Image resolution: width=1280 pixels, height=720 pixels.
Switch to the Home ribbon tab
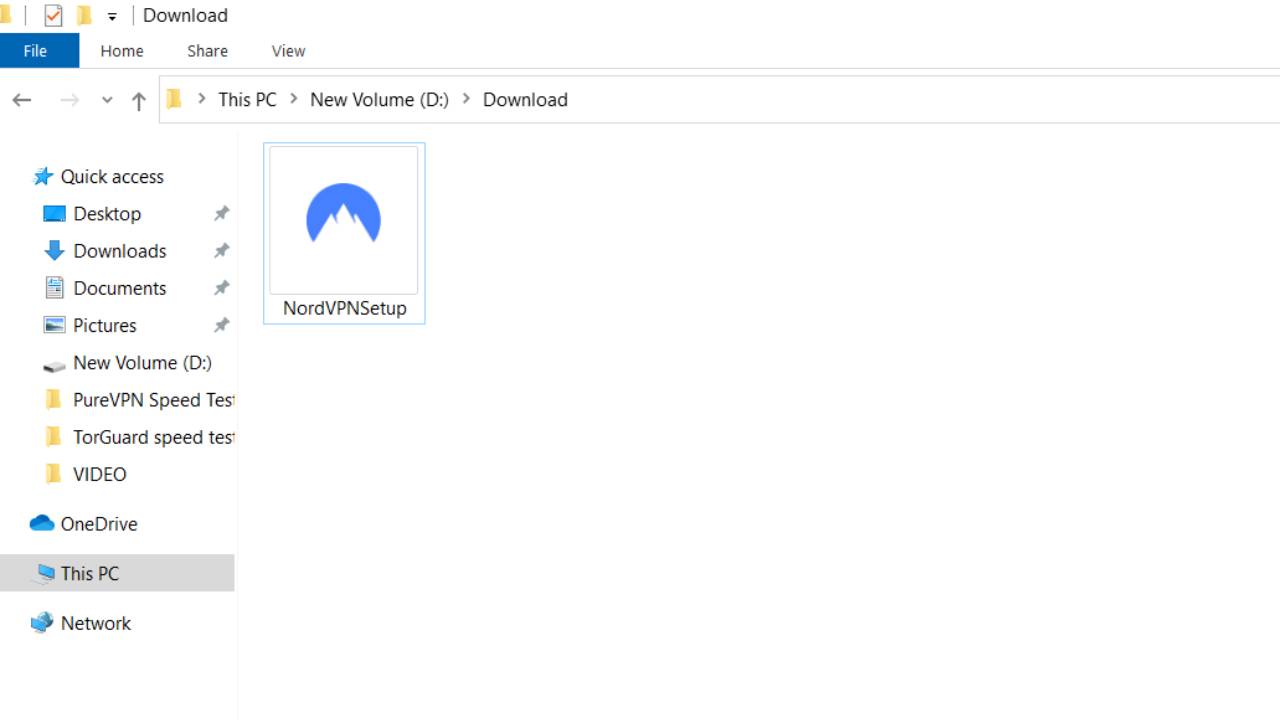(122, 51)
